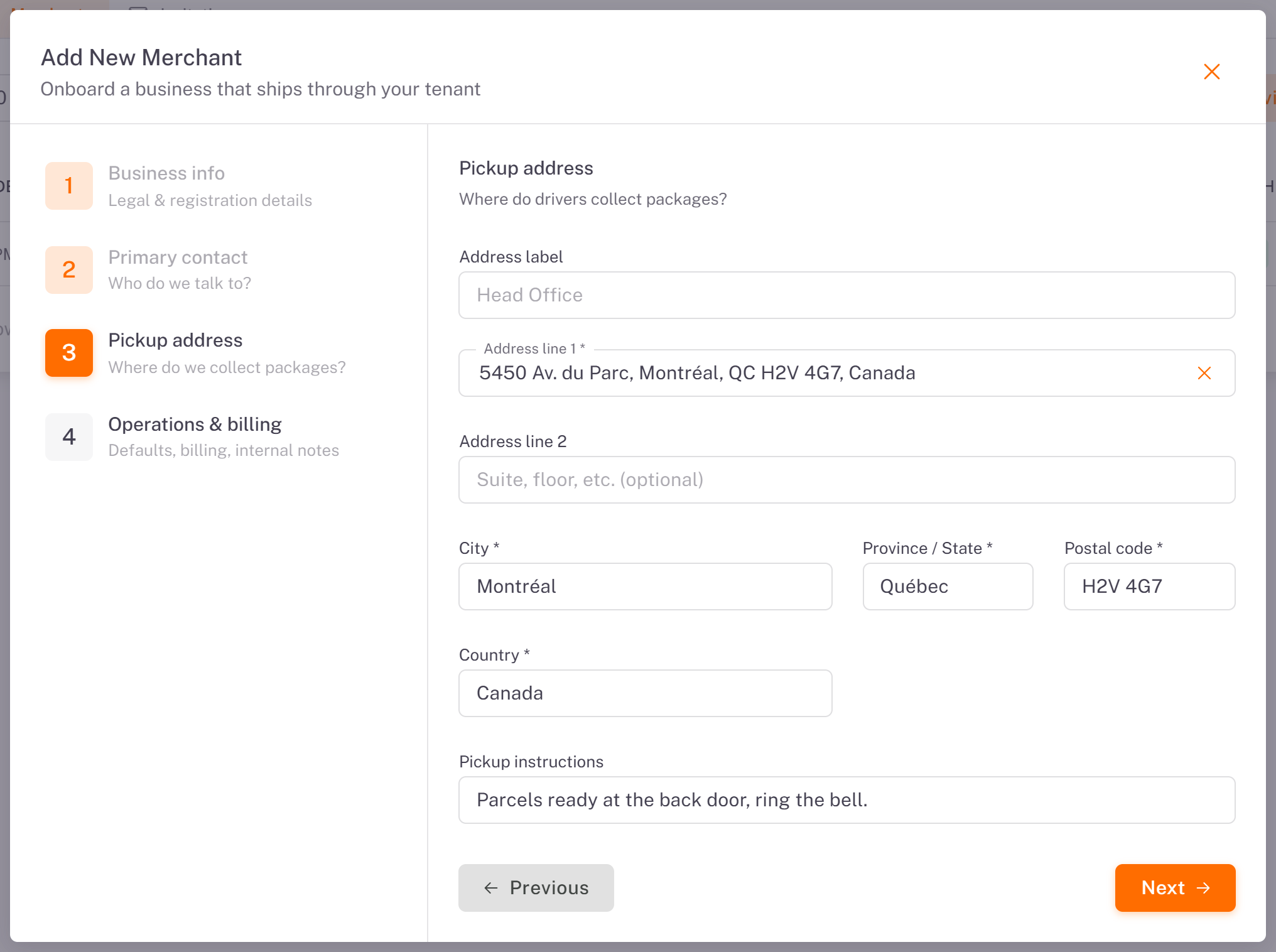1276x952 pixels.
Task: Click the step number 1 badge
Action: pyautogui.click(x=69, y=186)
